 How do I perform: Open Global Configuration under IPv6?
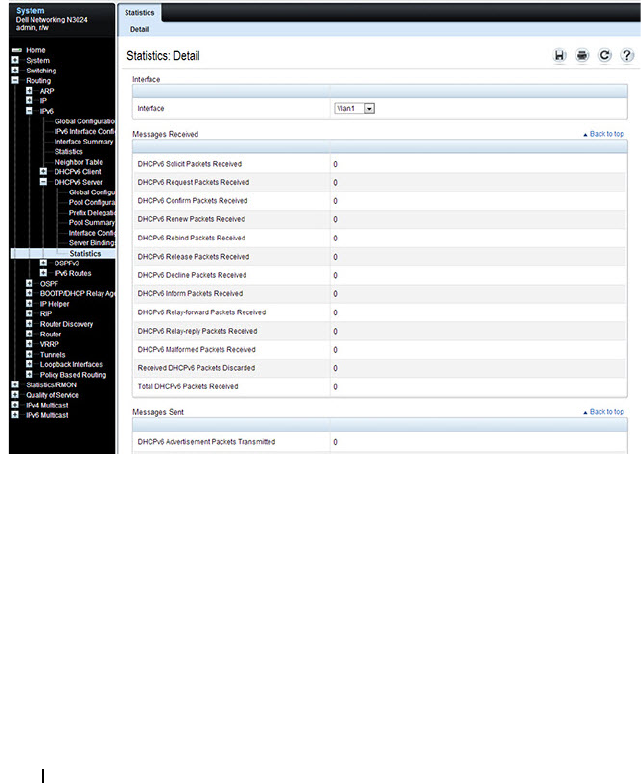click(84, 121)
